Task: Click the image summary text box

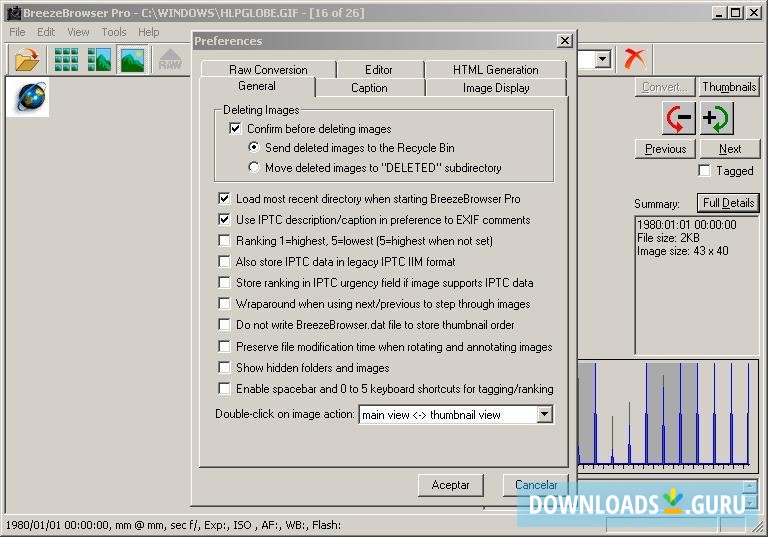Action: (696, 285)
